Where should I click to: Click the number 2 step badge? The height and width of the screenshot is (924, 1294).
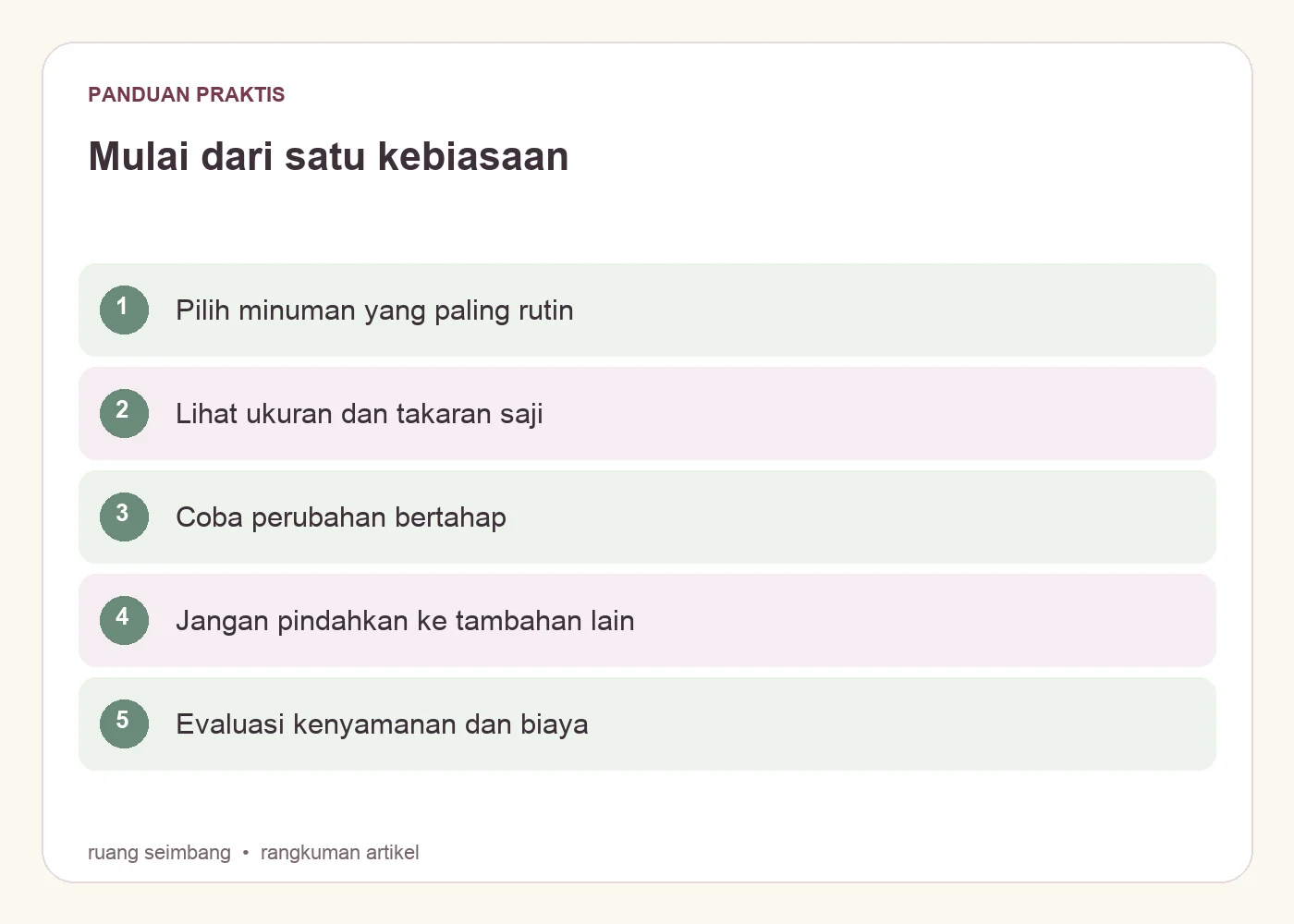coord(124,413)
